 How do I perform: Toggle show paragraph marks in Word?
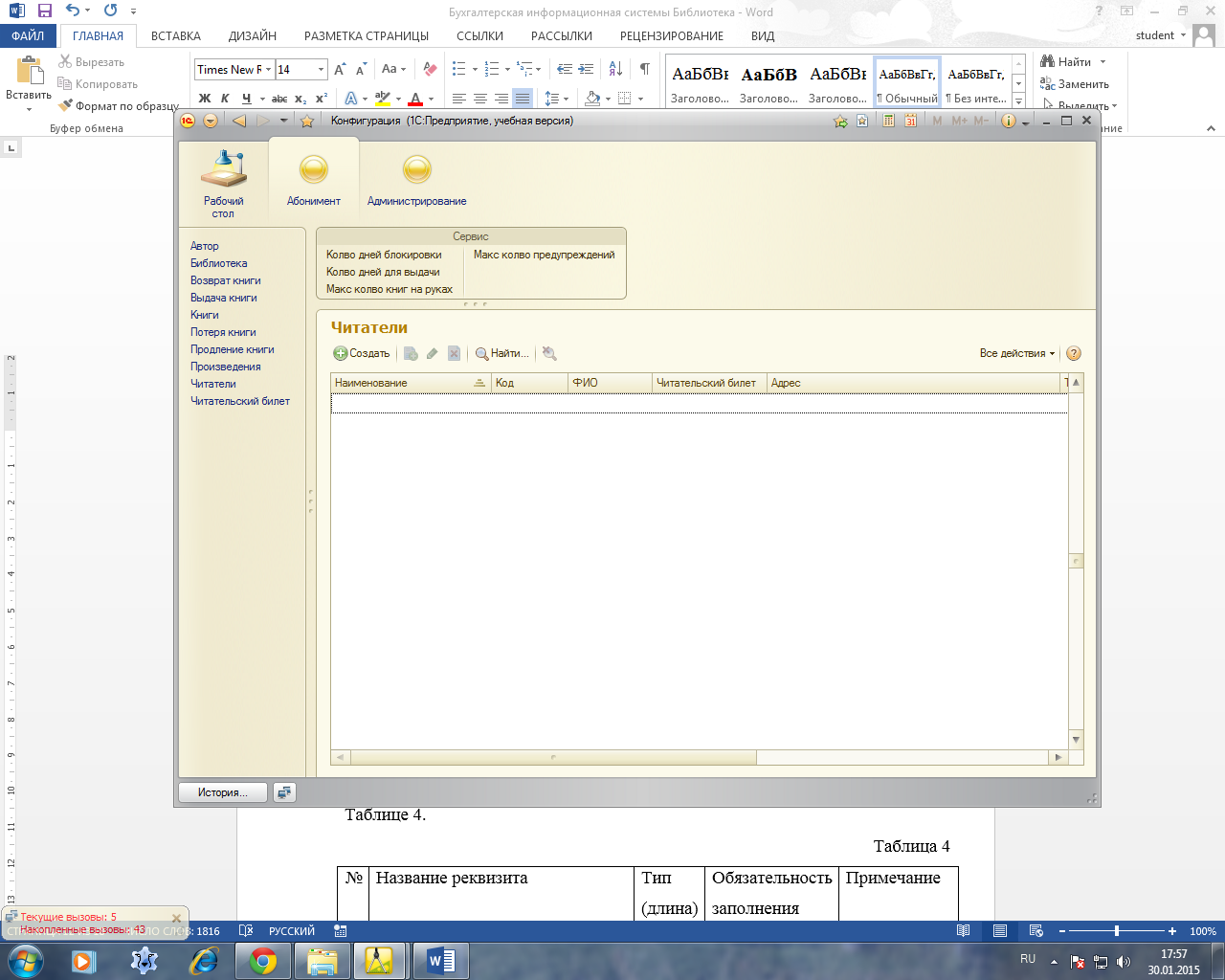pyautogui.click(x=644, y=69)
